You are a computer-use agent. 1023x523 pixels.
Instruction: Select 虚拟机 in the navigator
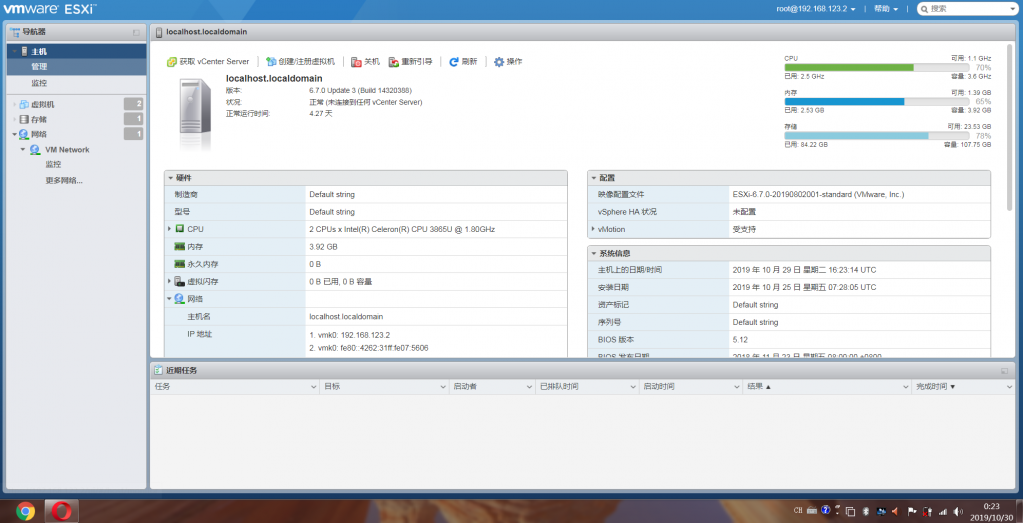coord(43,104)
